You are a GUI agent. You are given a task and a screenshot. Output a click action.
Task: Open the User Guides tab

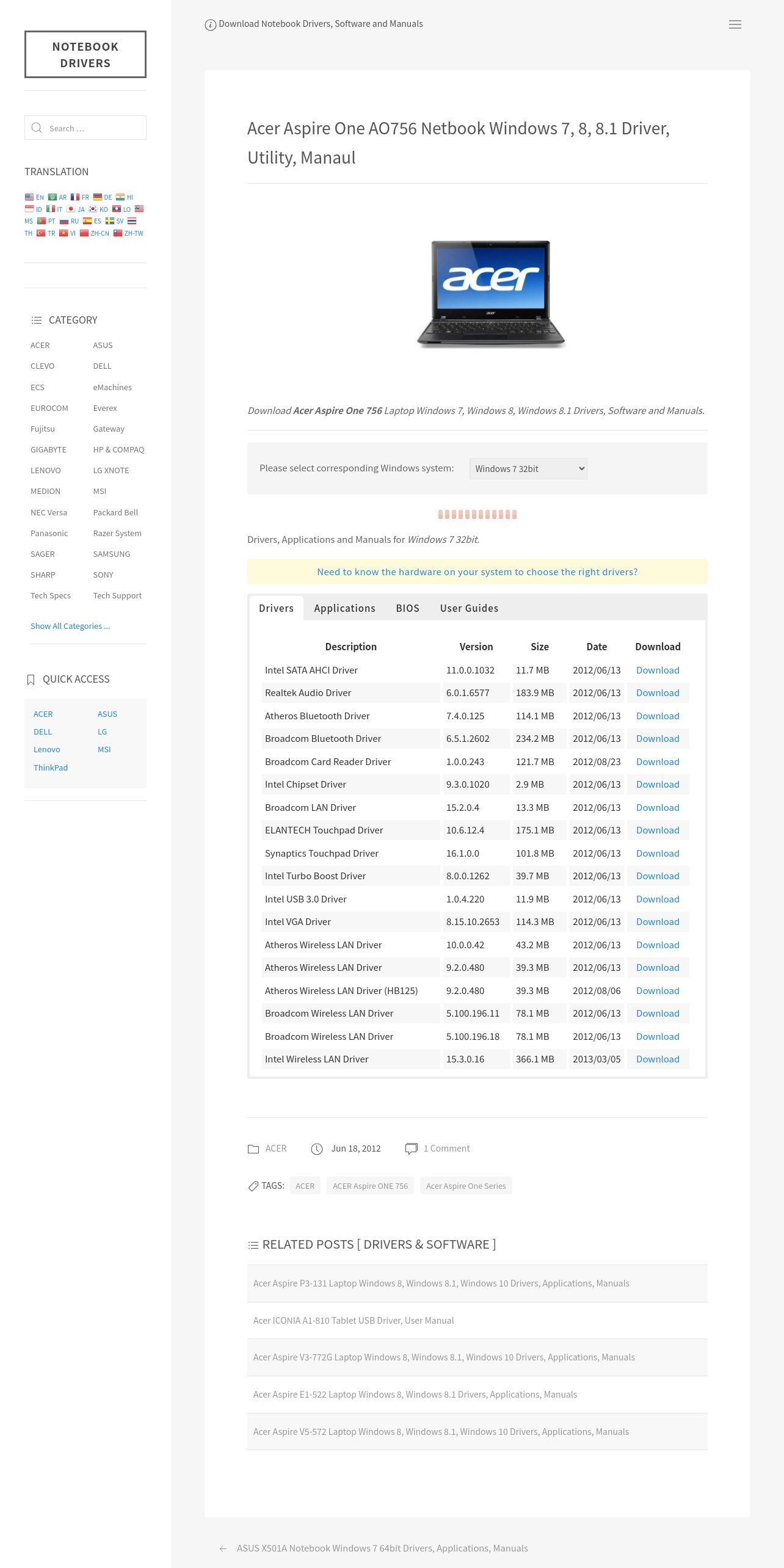pyautogui.click(x=469, y=608)
